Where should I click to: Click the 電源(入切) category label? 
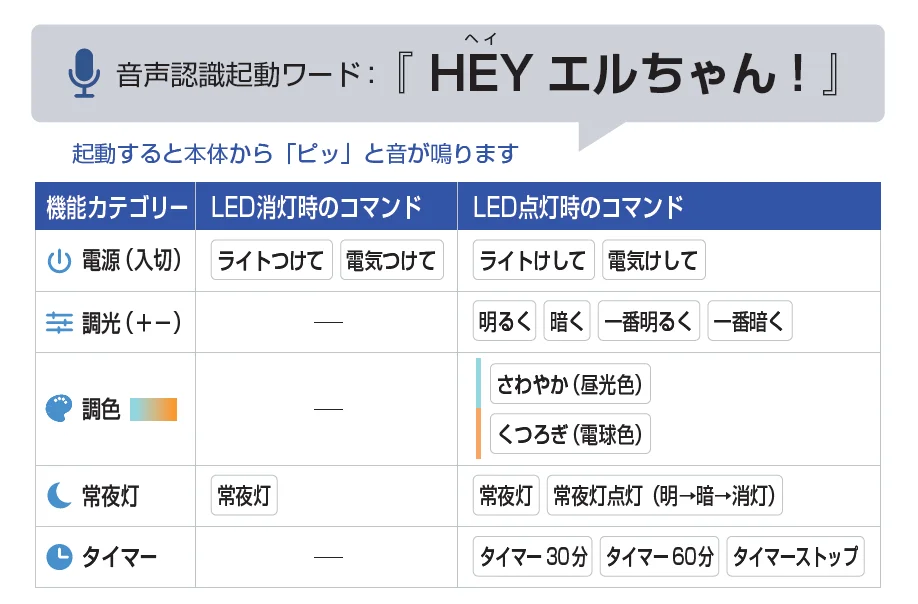pyautogui.click(x=132, y=260)
